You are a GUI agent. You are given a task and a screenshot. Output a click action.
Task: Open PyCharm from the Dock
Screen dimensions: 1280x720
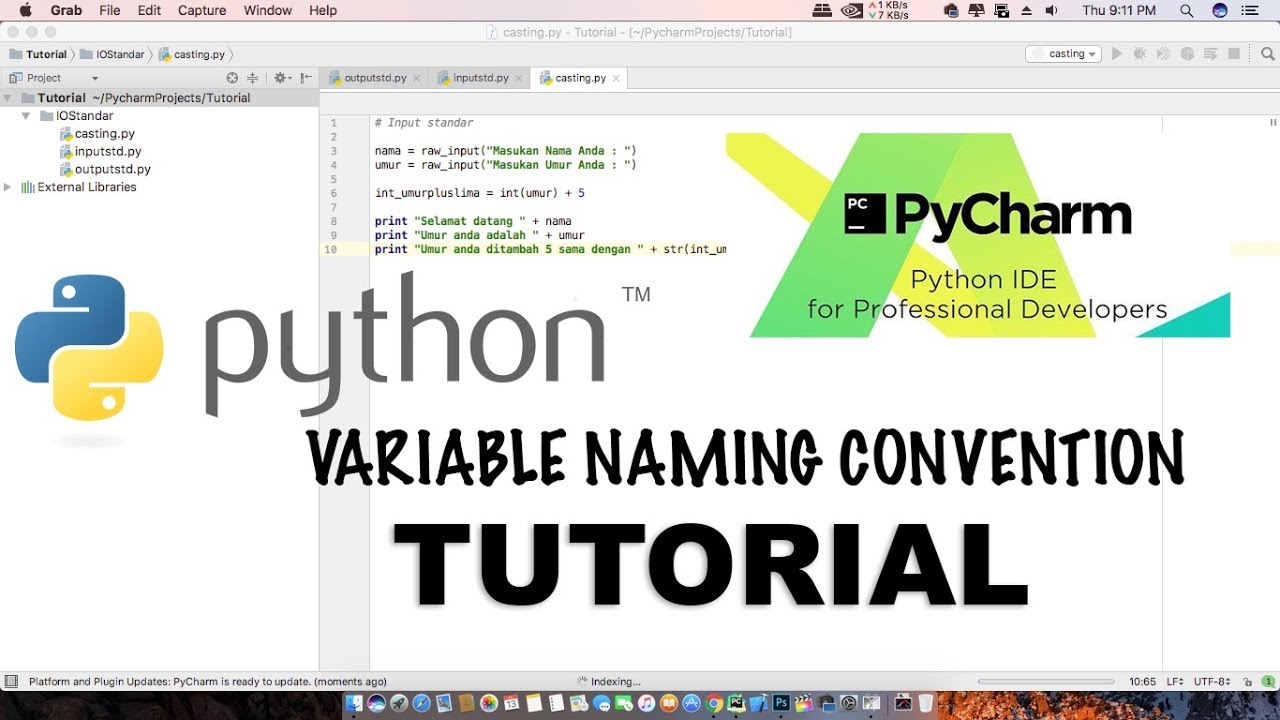[738, 704]
